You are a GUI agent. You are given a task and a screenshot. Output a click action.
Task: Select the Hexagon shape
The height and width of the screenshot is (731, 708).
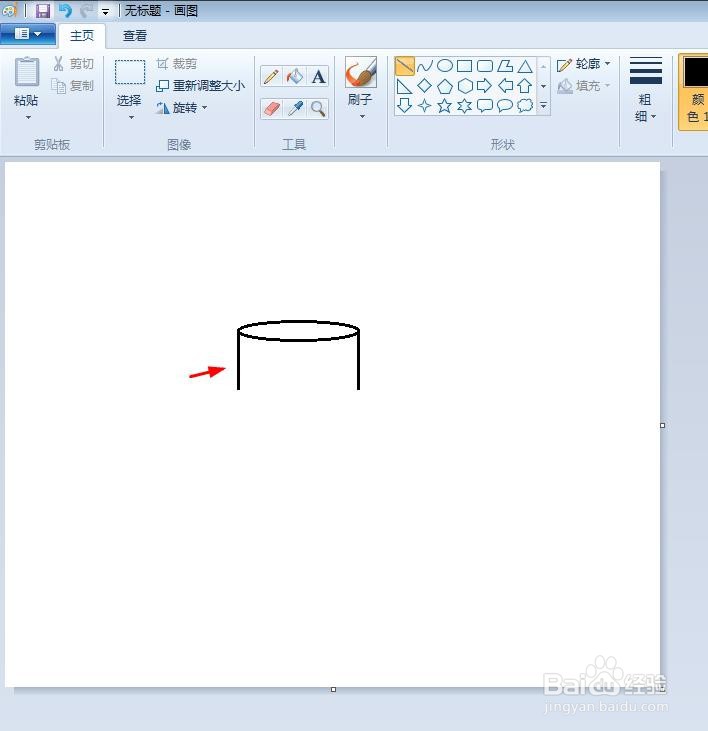[x=465, y=86]
